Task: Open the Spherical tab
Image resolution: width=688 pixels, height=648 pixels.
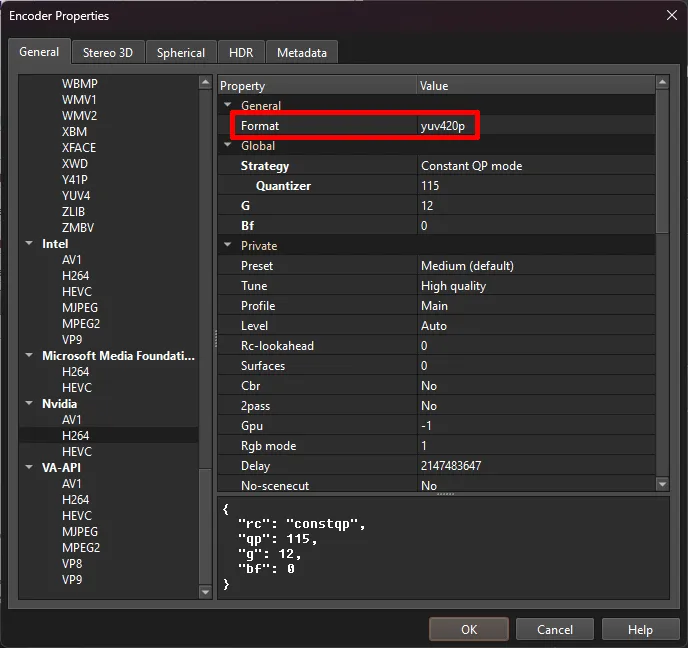Action: 181,53
